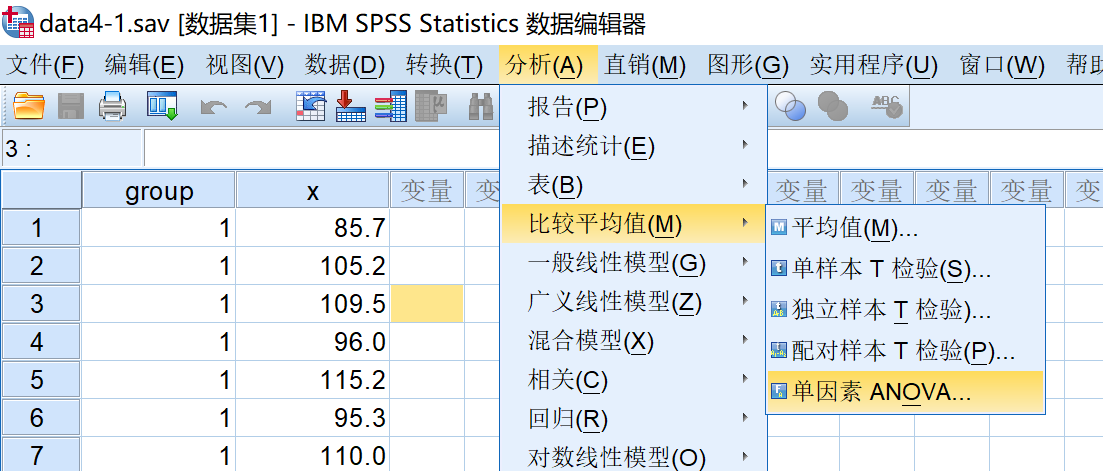Click the cell containing 105.2
This screenshot has width=1103, height=471.
pos(312,266)
